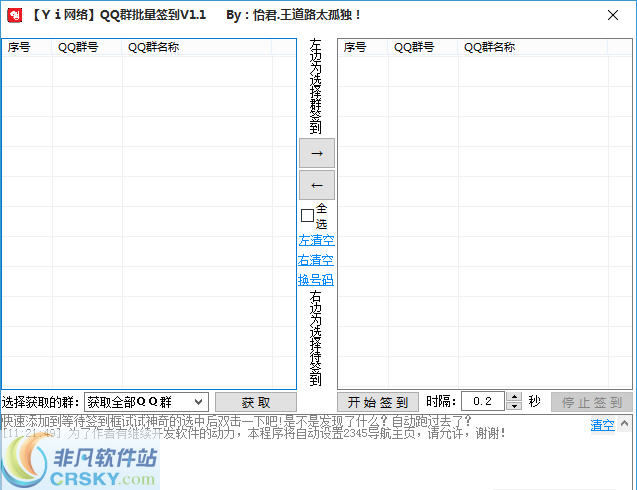
Task: Click the 选择获取的群 label
Action: click(x=40, y=402)
